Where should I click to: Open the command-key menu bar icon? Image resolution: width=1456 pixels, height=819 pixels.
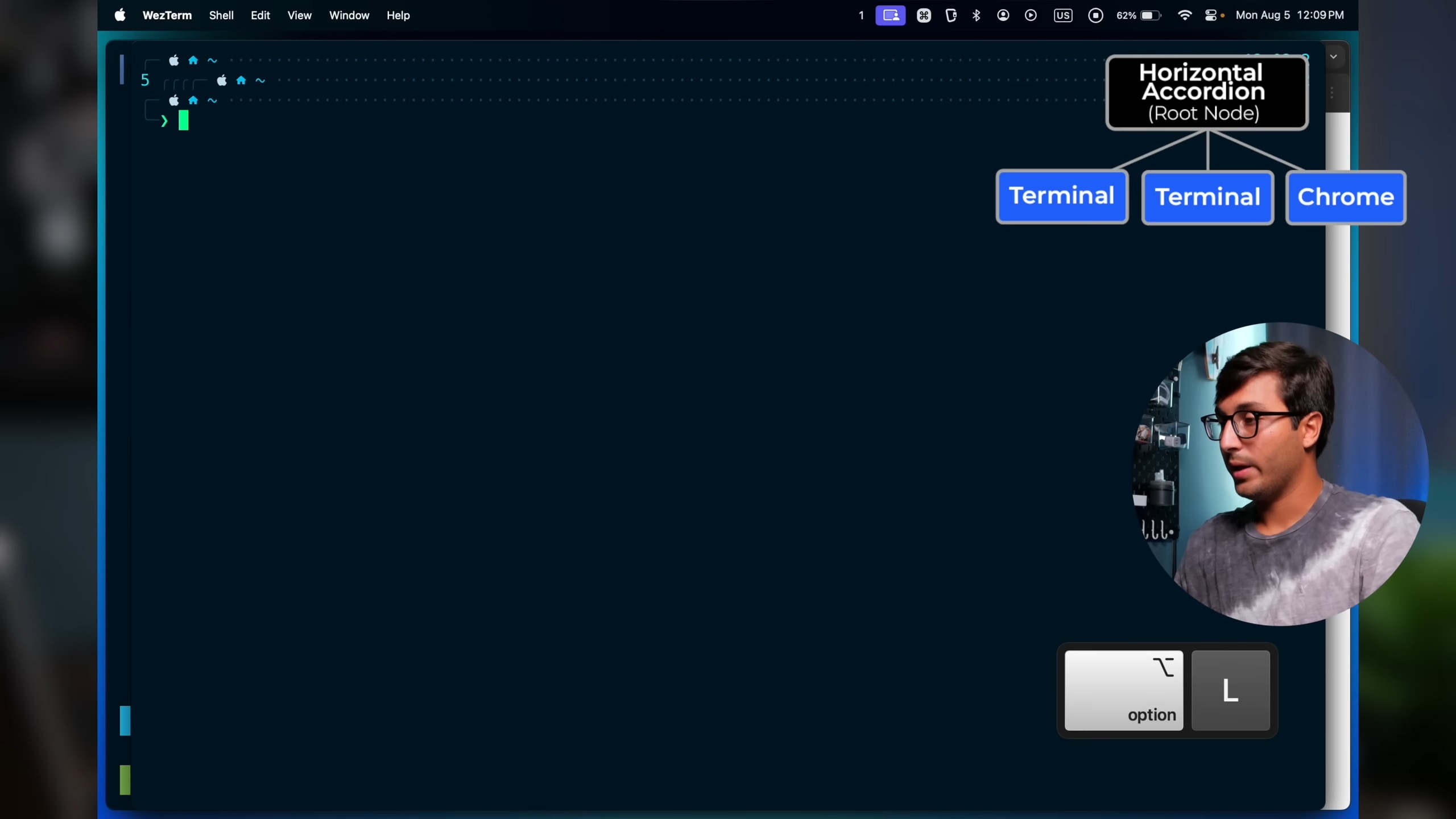[924, 15]
